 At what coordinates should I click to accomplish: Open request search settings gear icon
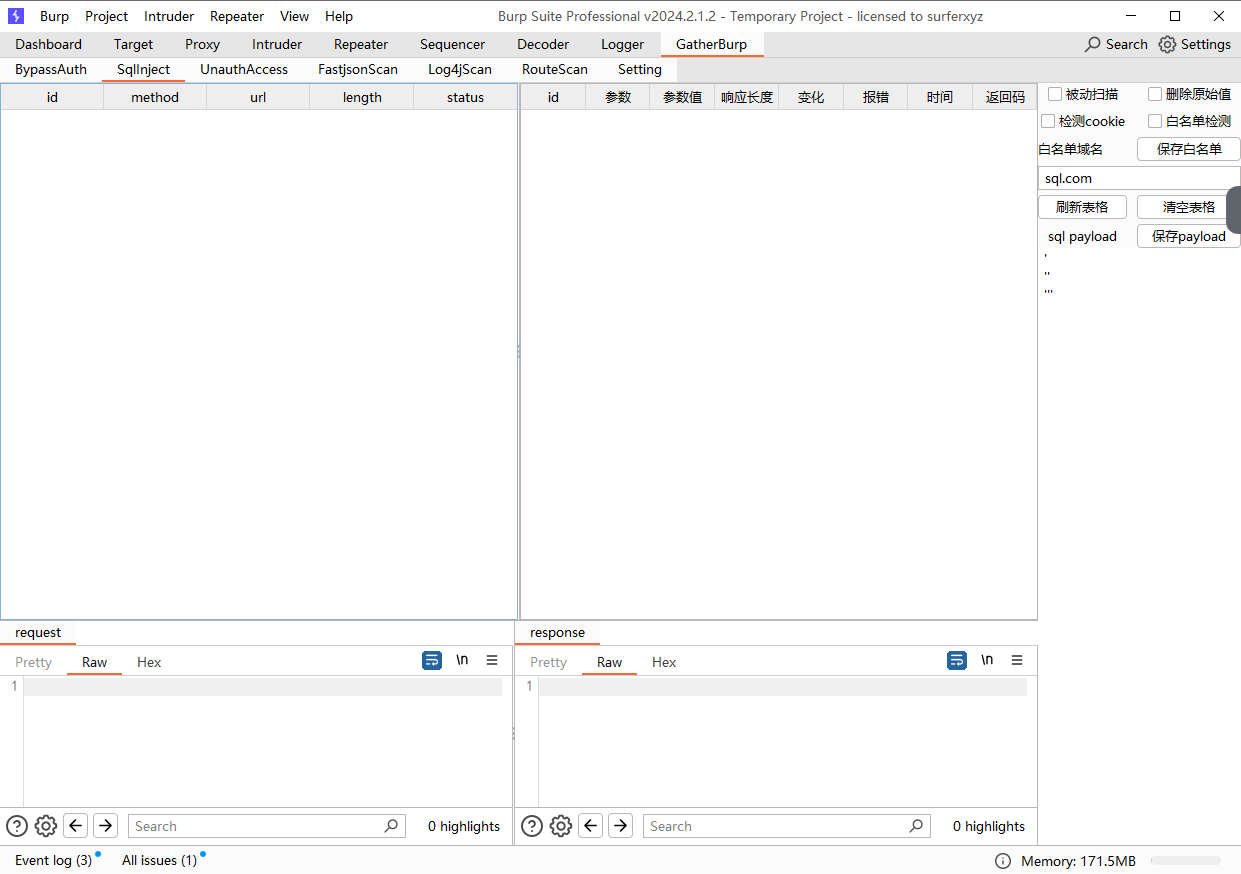(x=46, y=826)
